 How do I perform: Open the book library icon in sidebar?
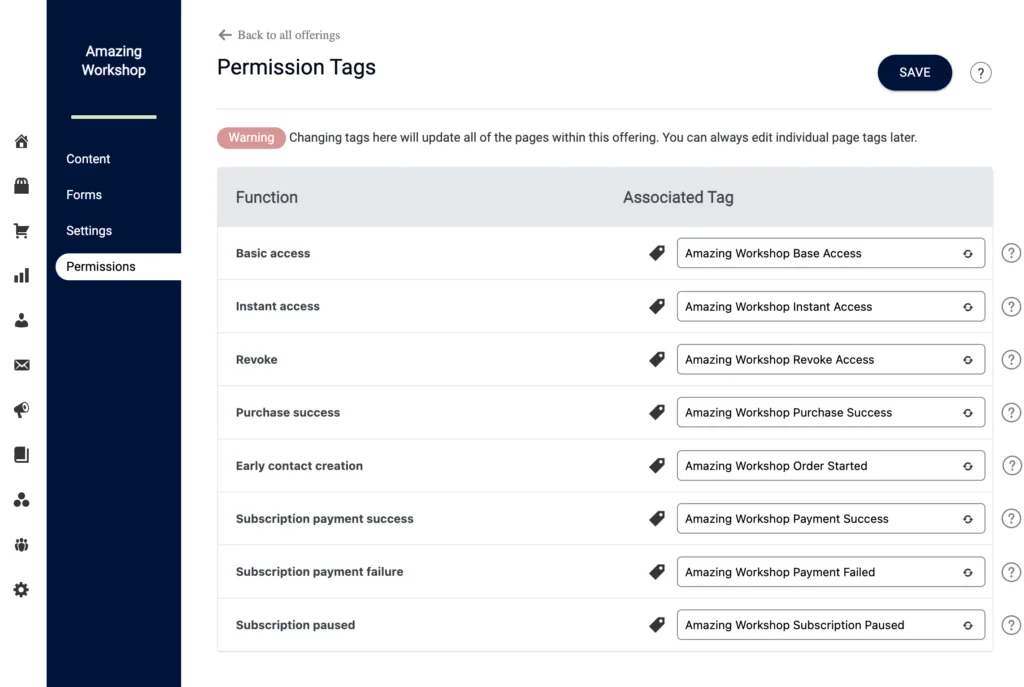pos(21,455)
